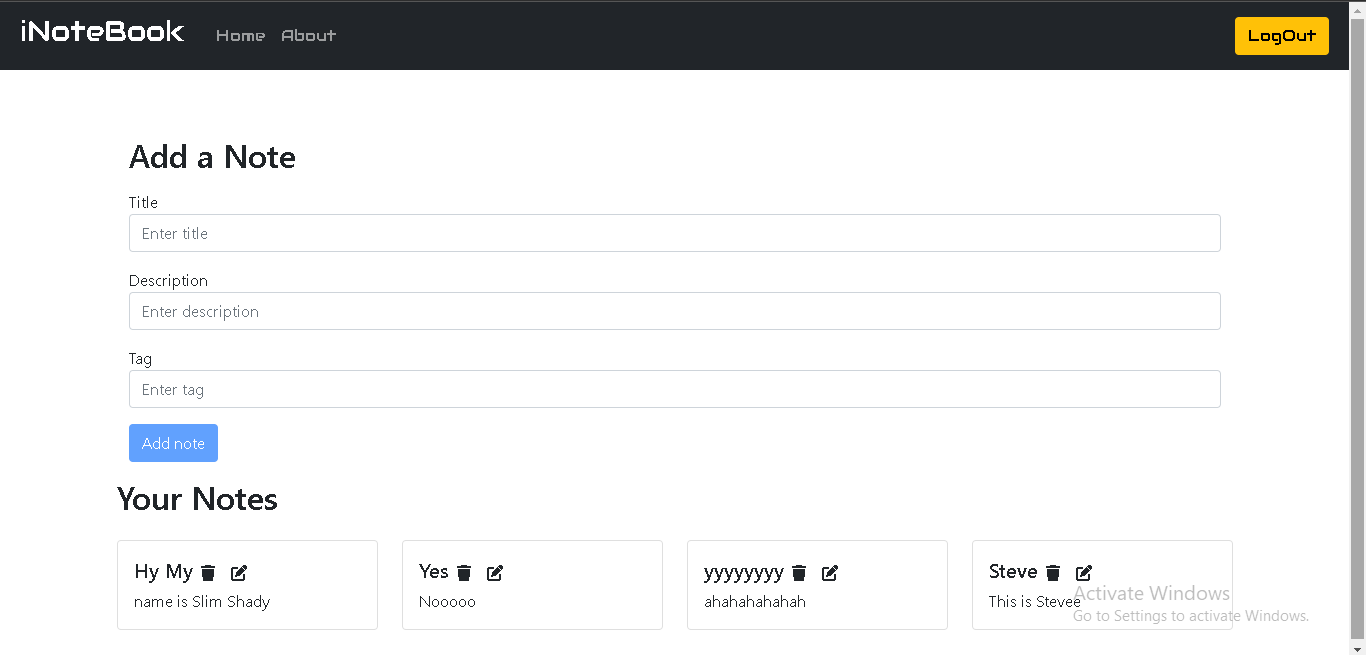Open the About page
1366x655 pixels.
pyautogui.click(x=308, y=35)
